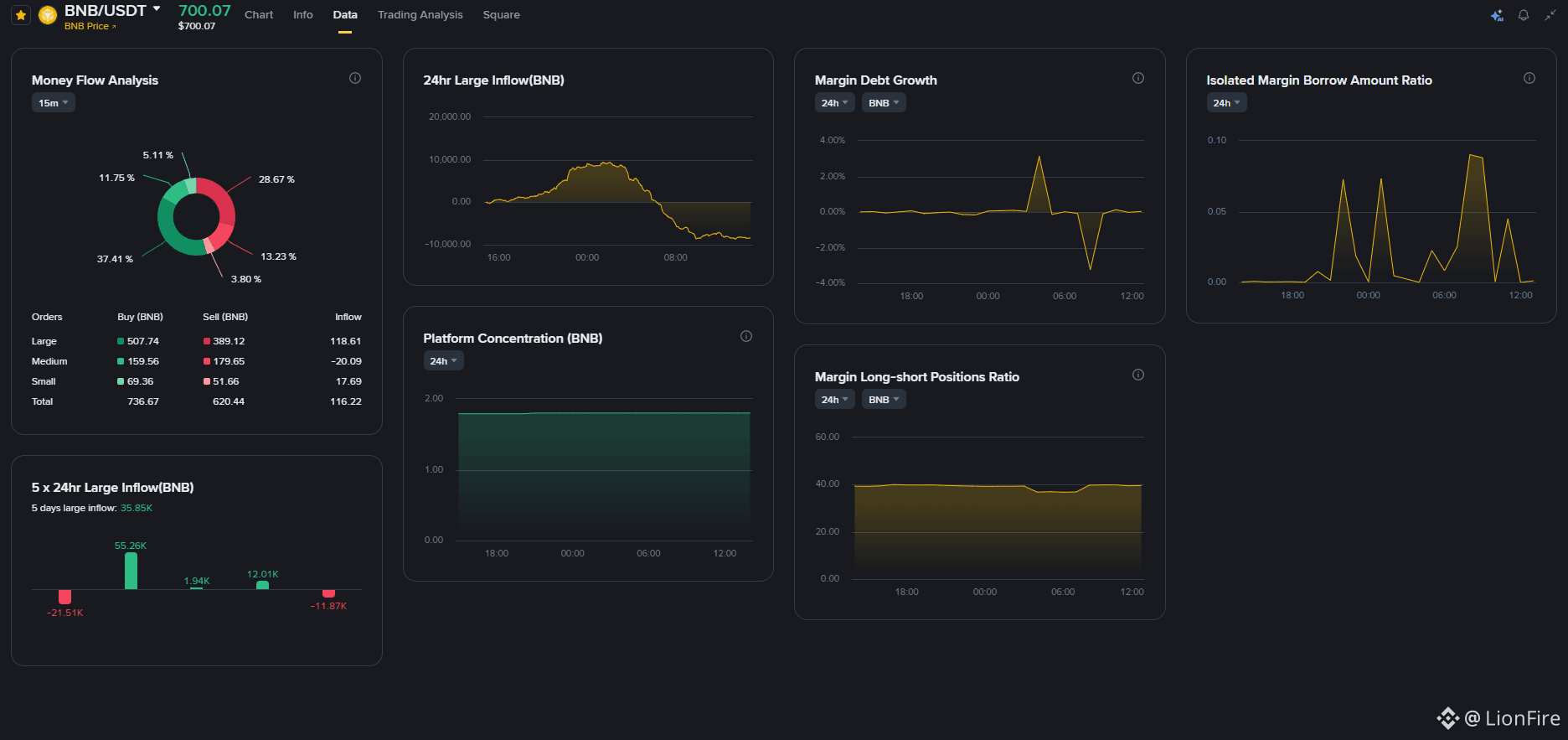Switch to the Trading Analysis tab
The image size is (1568, 740).
(420, 15)
